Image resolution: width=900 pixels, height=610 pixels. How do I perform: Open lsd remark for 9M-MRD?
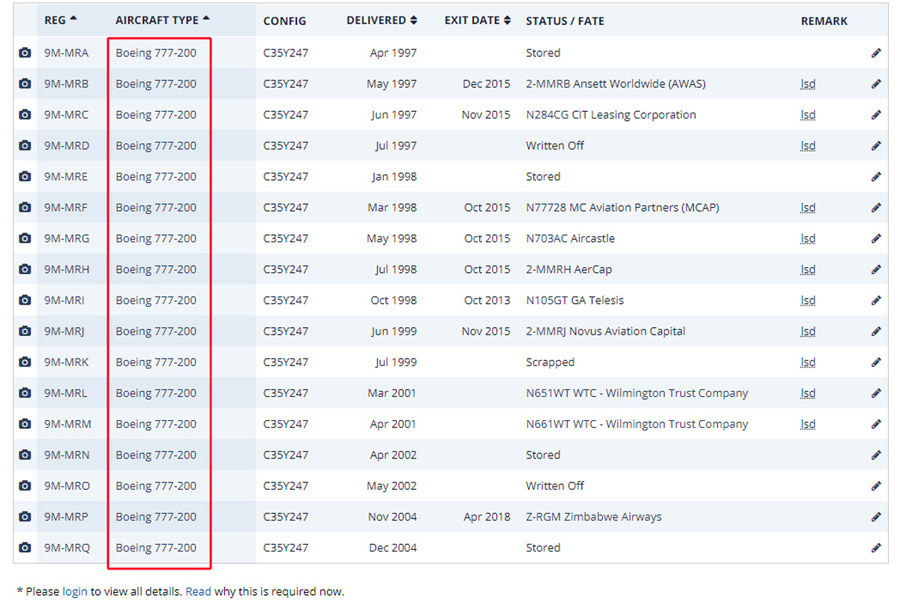tap(808, 146)
